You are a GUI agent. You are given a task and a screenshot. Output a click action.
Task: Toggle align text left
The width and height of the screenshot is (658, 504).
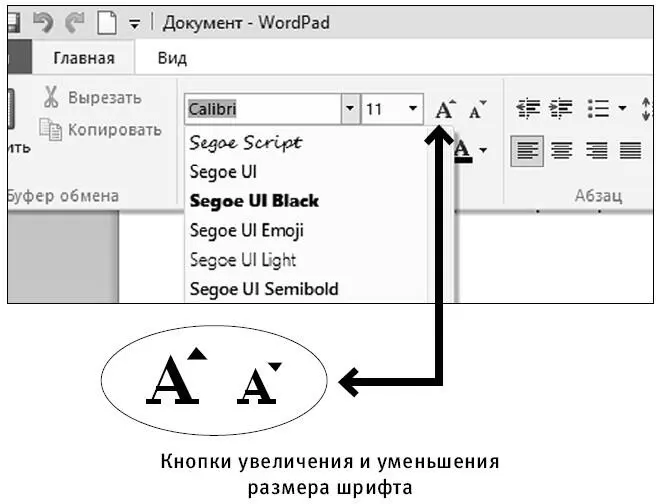tap(527, 151)
